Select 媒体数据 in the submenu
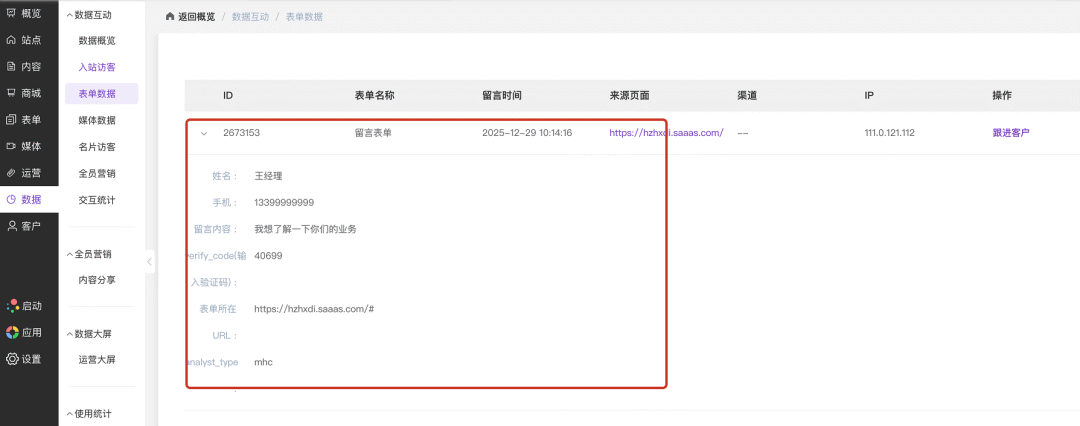 [97, 120]
